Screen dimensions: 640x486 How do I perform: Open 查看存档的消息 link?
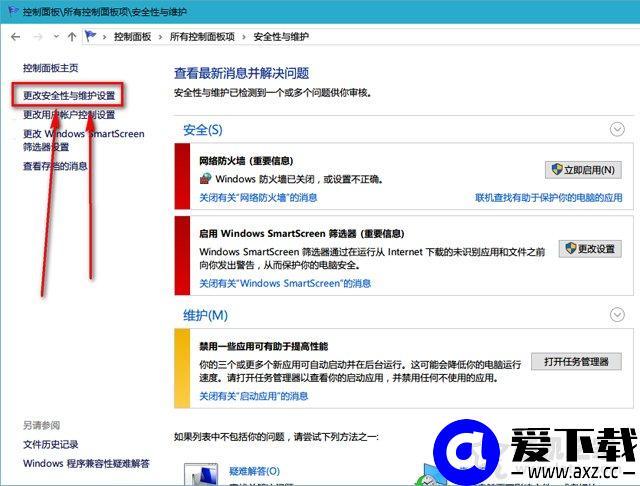click(x=55, y=166)
